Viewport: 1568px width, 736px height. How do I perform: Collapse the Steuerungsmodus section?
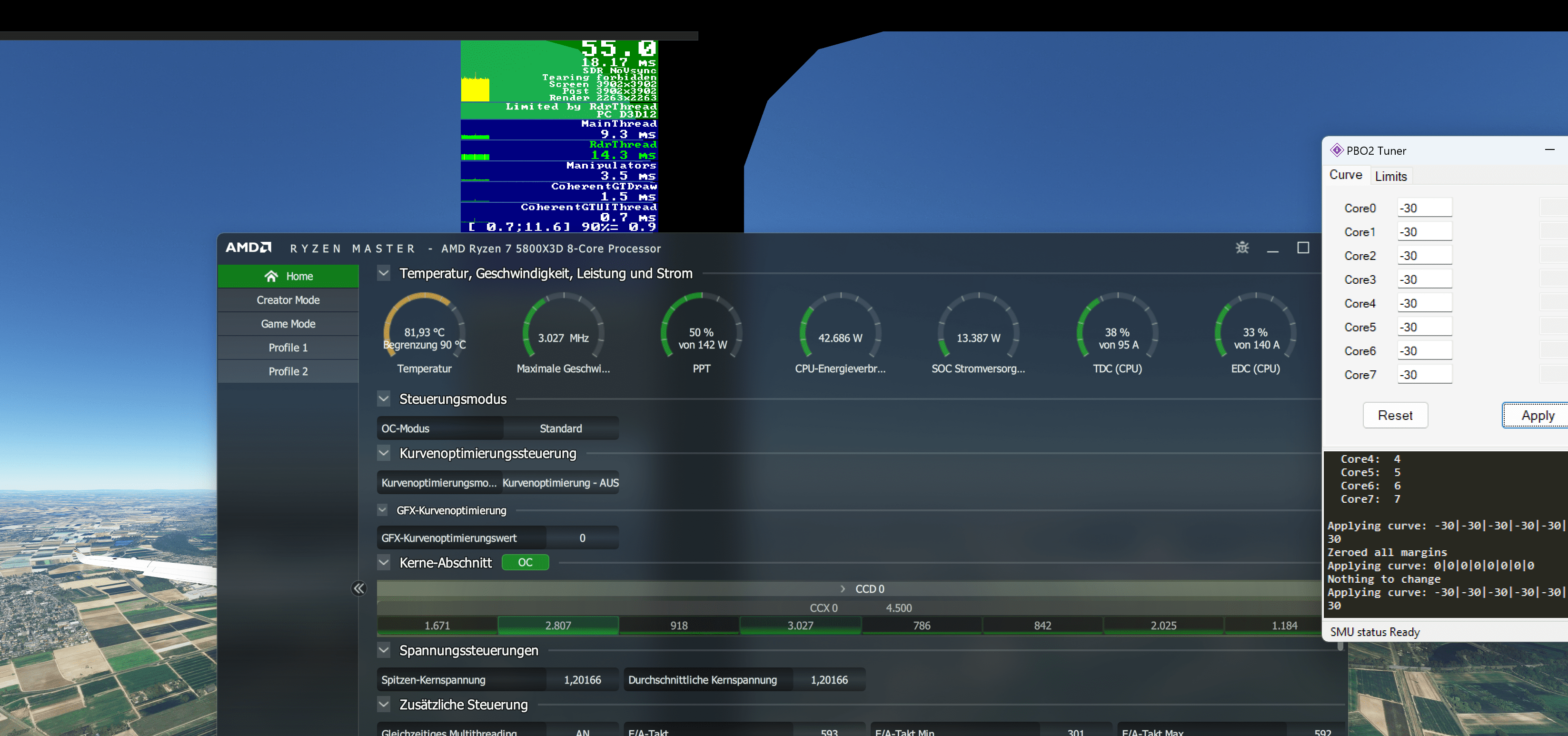(384, 399)
